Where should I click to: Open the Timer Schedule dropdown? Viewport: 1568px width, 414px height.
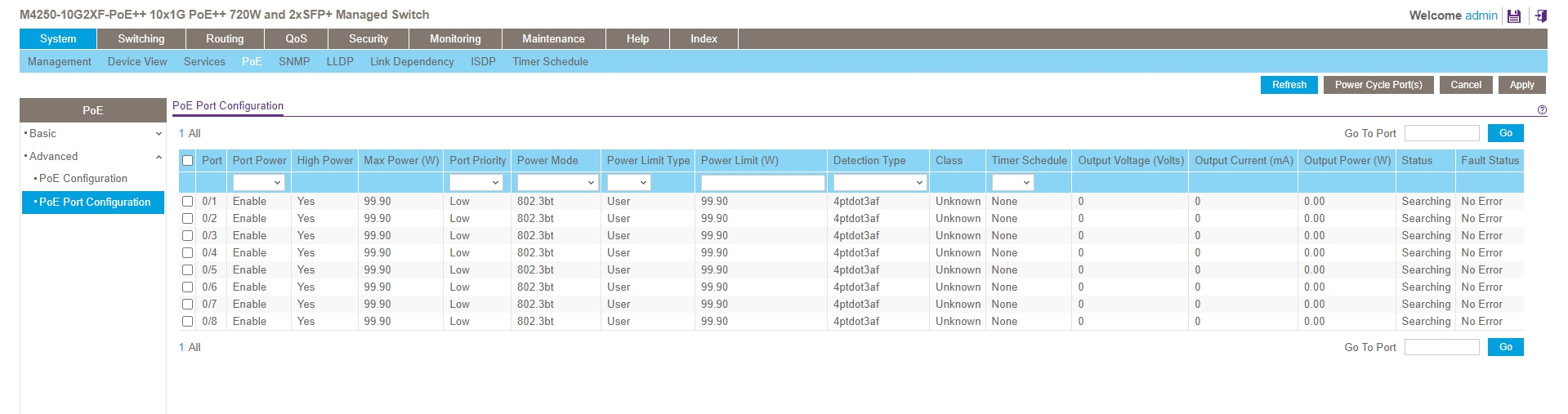pyautogui.click(x=1012, y=183)
